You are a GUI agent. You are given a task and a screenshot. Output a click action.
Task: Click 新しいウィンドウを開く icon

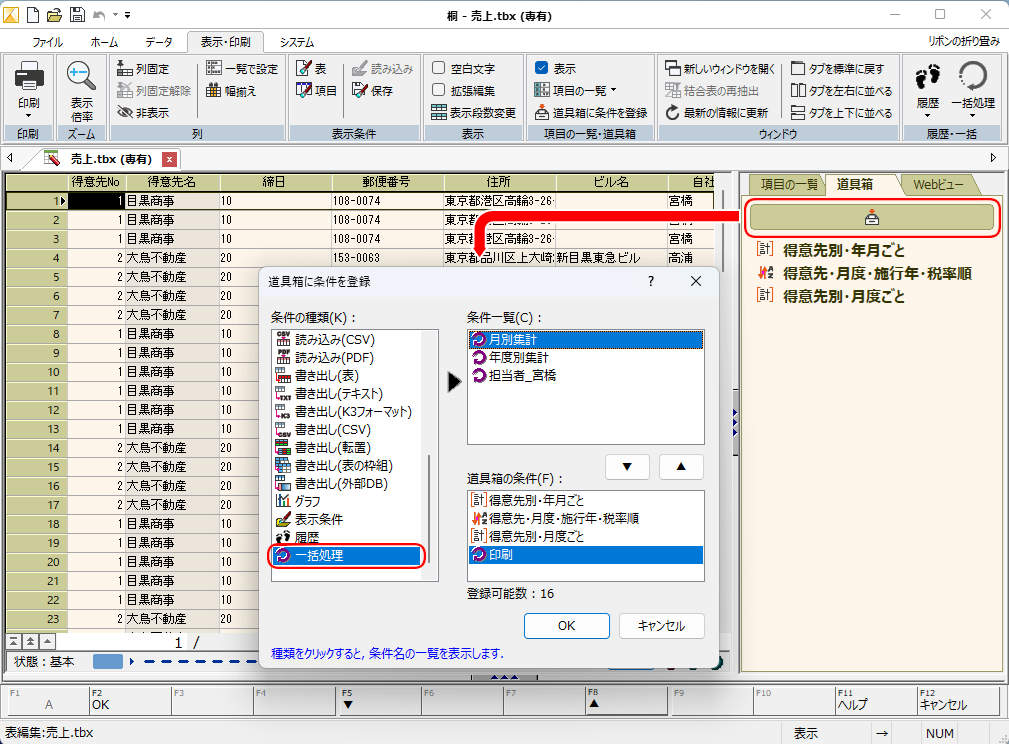tap(673, 69)
